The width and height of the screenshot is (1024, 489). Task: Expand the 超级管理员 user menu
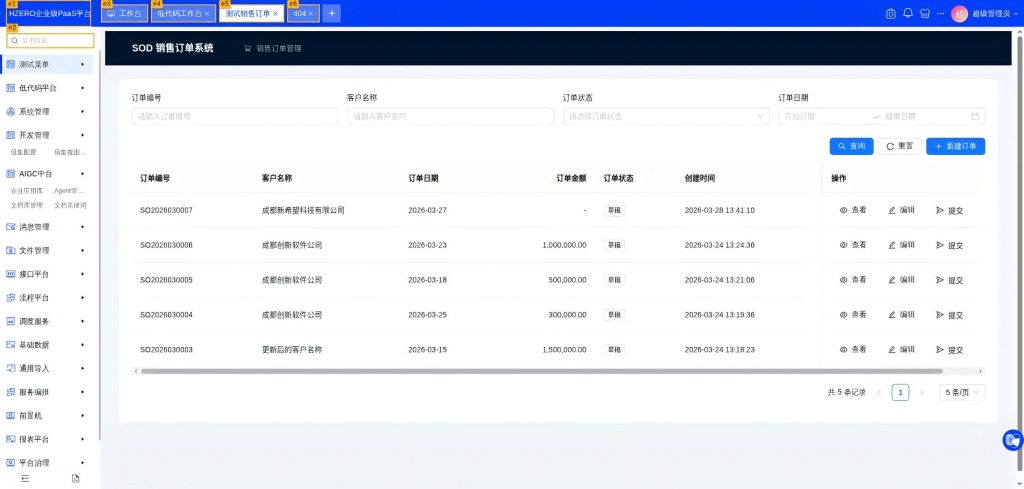986,13
